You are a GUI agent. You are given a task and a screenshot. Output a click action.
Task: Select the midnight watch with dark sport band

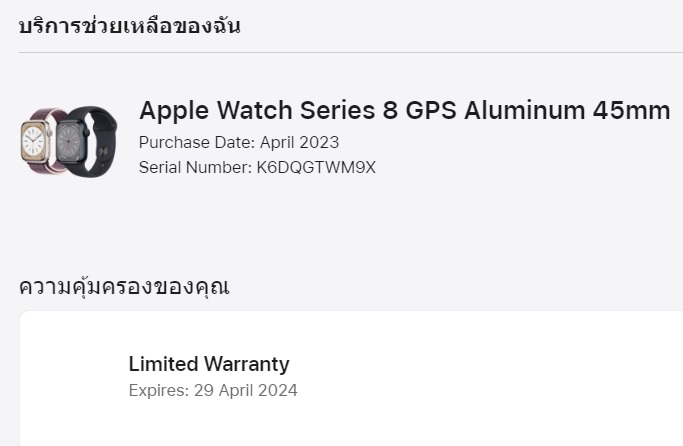pos(87,142)
